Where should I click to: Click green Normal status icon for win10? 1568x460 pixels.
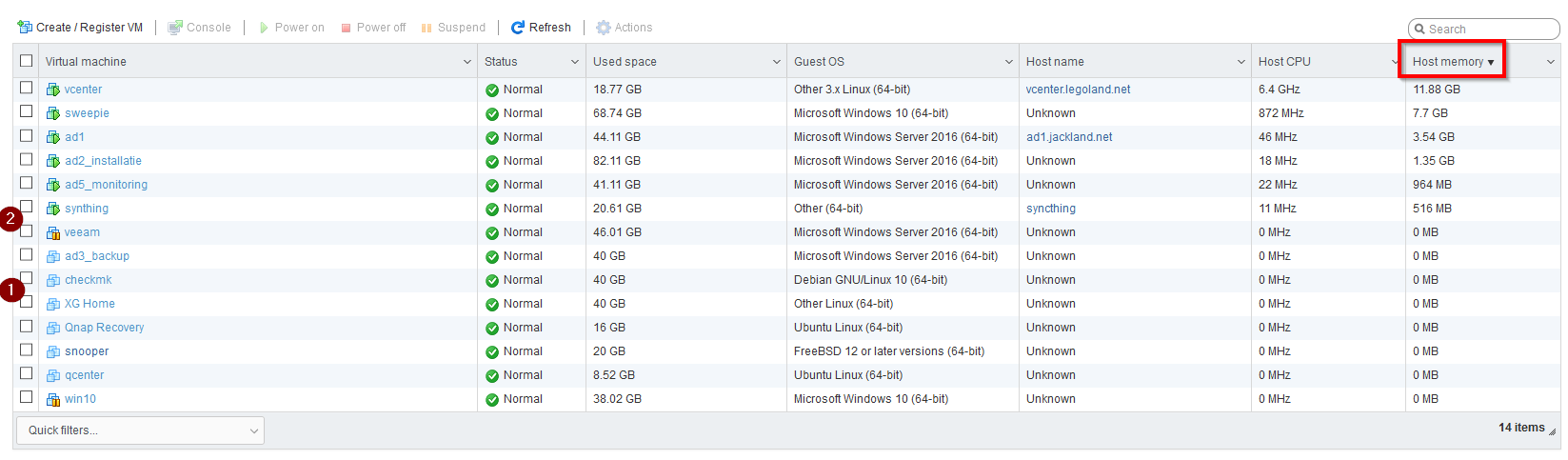pyautogui.click(x=492, y=400)
